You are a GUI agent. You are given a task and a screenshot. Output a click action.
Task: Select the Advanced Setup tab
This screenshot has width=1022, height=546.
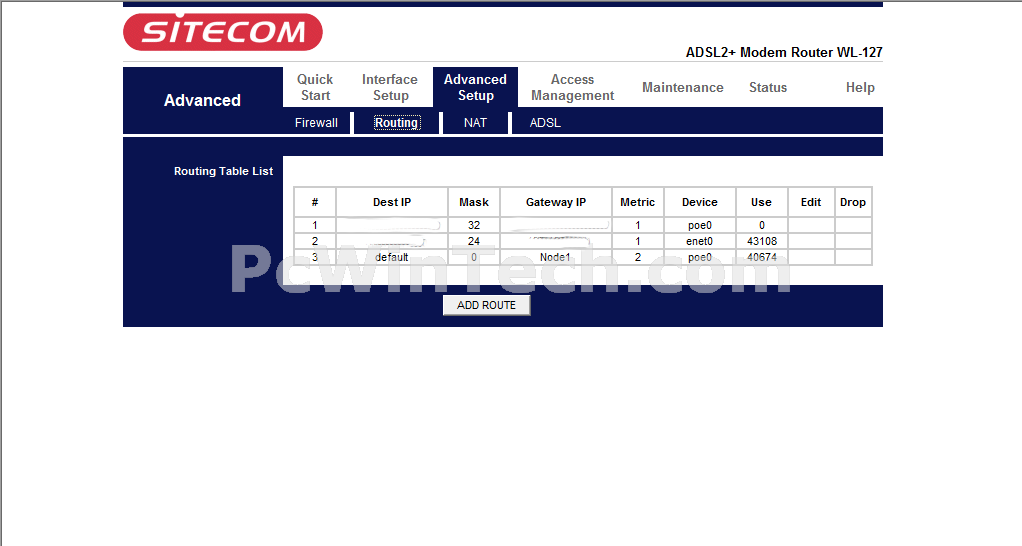[475, 87]
